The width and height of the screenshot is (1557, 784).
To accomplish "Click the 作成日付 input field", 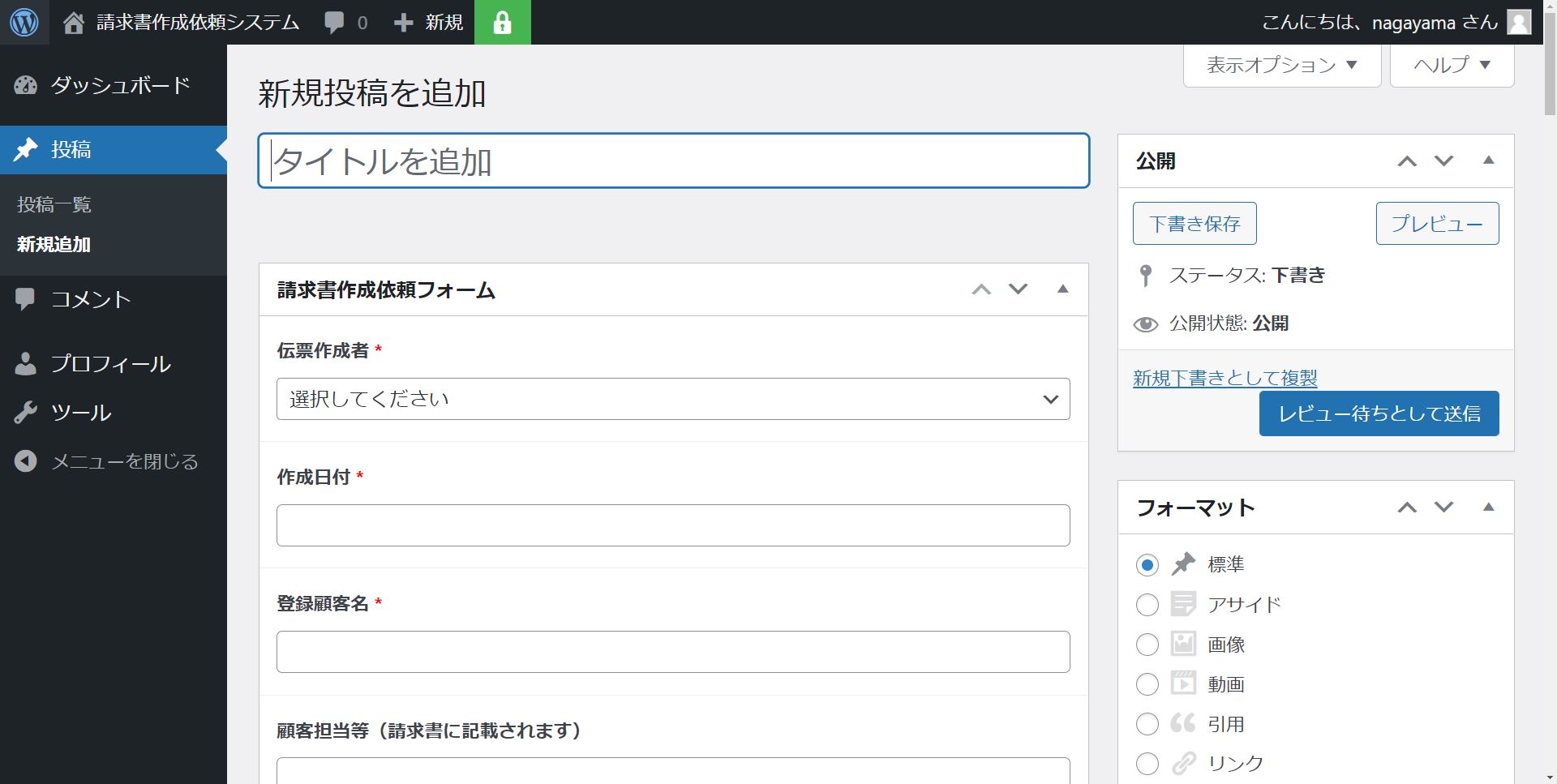I will pyautogui.click(x=672, y=525).
